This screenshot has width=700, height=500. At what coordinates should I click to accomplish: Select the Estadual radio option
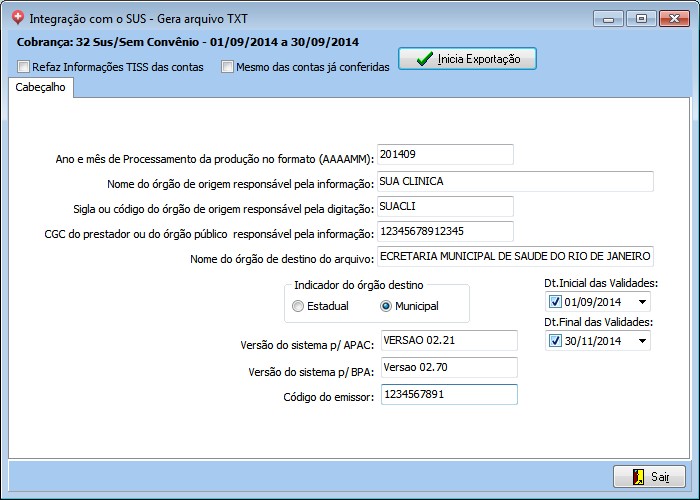(x=297, y=306)
